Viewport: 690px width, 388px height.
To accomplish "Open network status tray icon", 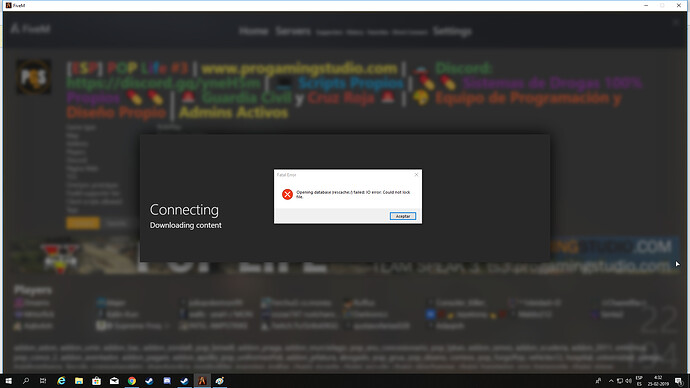I will [x=620, y=381].
